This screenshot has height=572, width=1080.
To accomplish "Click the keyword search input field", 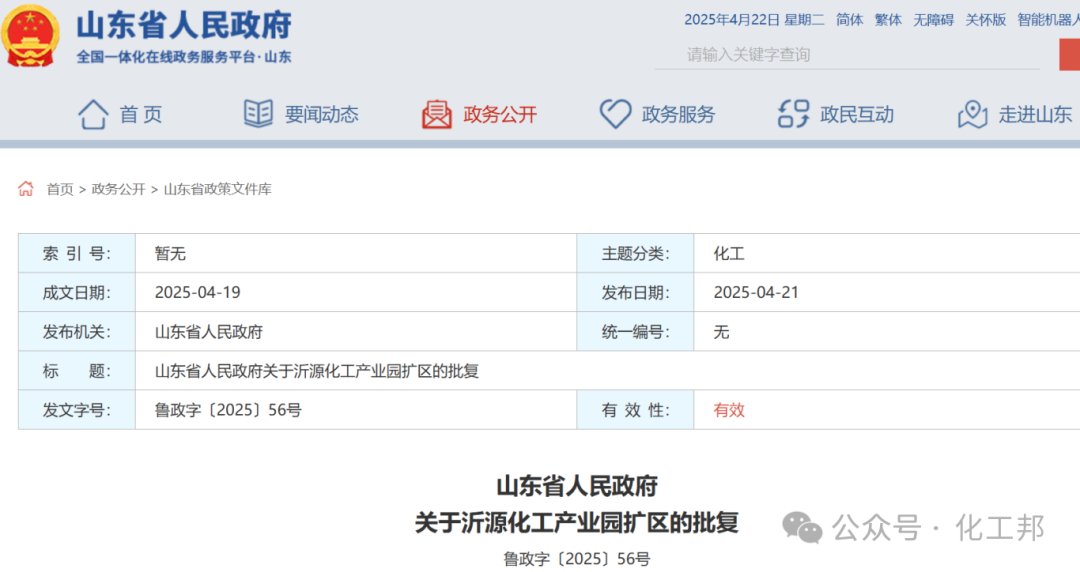I will click(850, 55).
